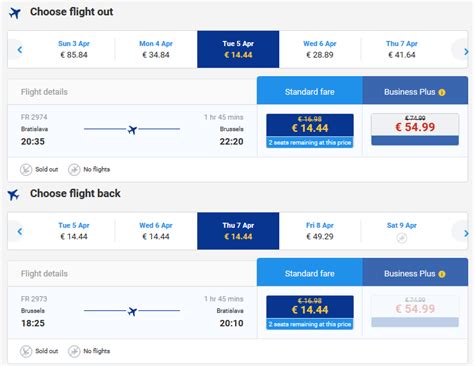The image size is (474, 366).
Task: Click the Business Plus info icon for outbound flight
Action: pyautogui.click(x=442, y=92)
